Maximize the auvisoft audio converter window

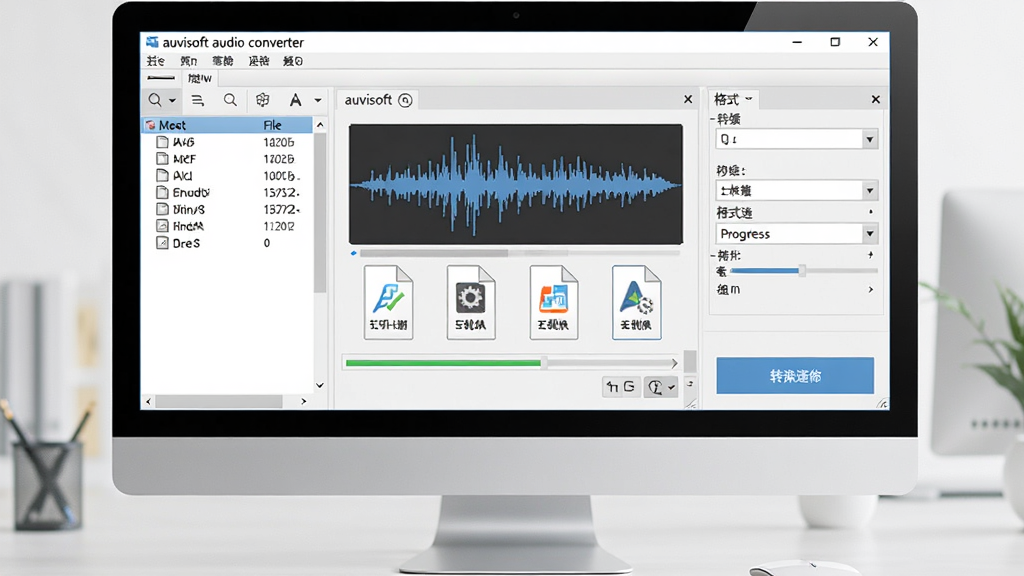click(x=835, y=42)
